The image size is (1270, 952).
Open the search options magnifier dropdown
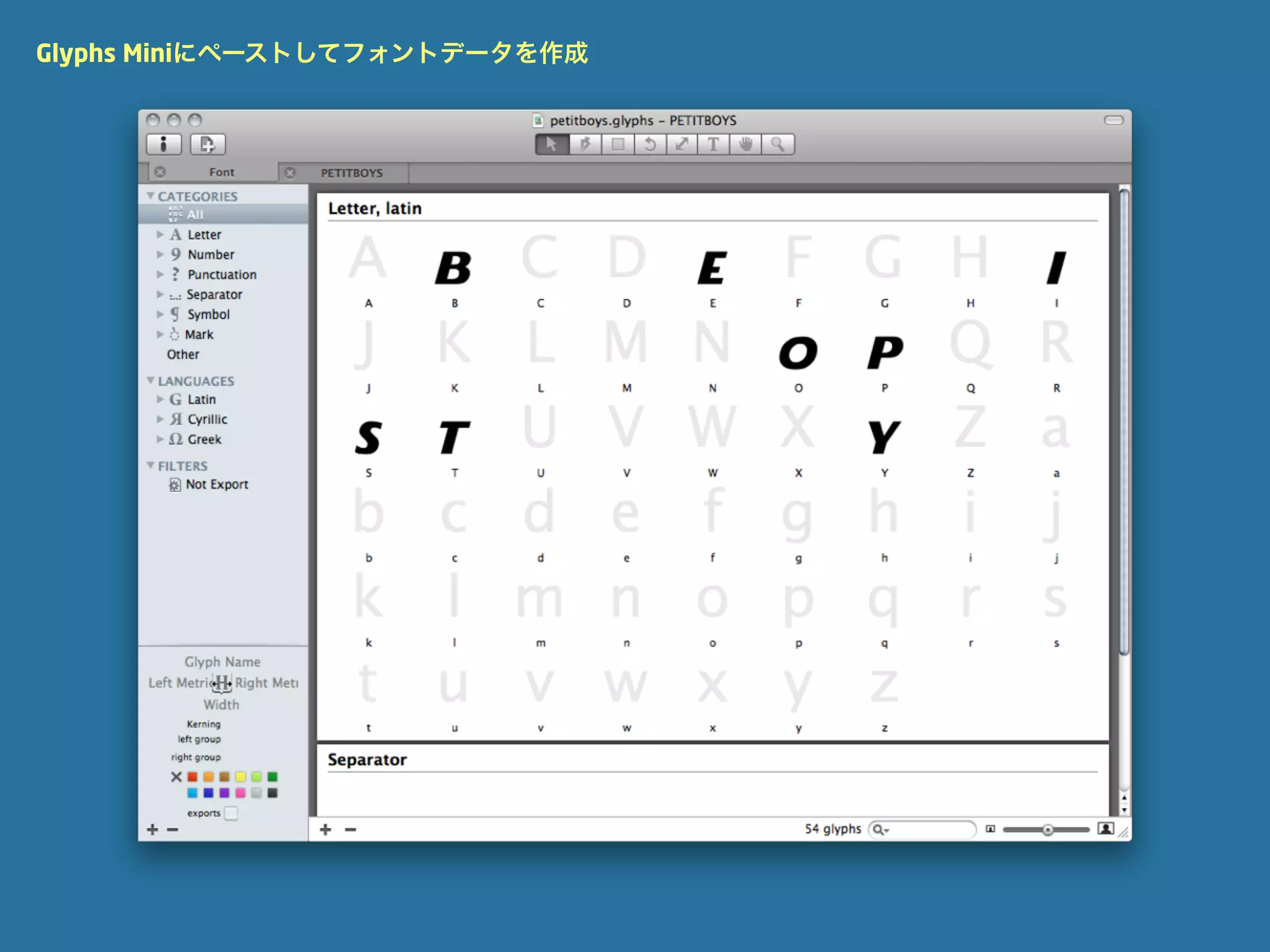coord(881,829)
